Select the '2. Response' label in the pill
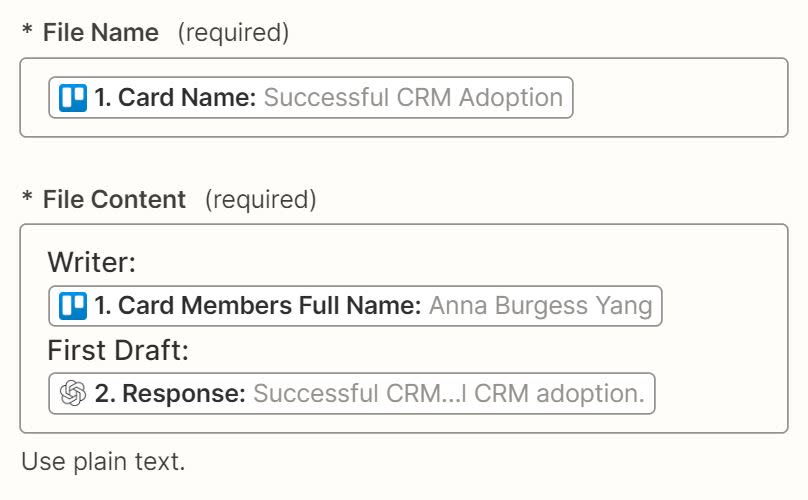Viewport: 808px width, 500px height. [170, 394]
